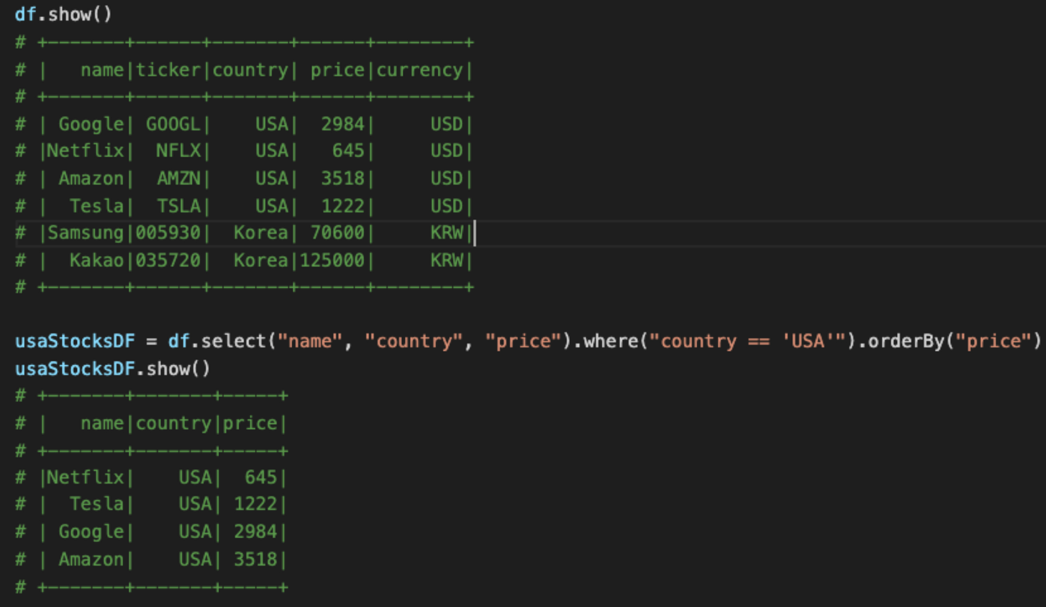This screenshot has width=1046, height=607.
Task: Click price '2984' in first table Google row
Action: (x=343, y=124)
